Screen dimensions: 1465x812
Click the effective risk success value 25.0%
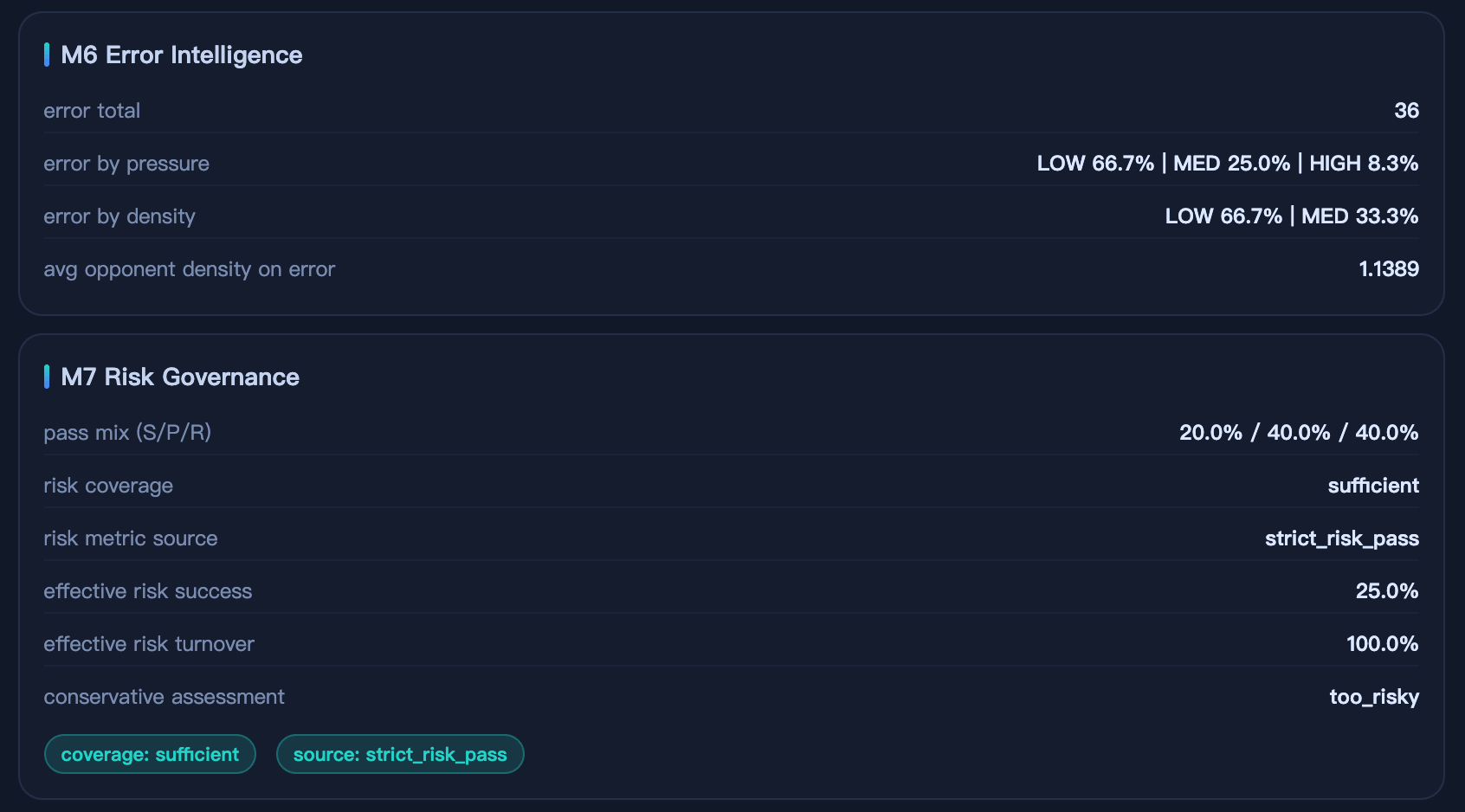tap(1386, 591)
